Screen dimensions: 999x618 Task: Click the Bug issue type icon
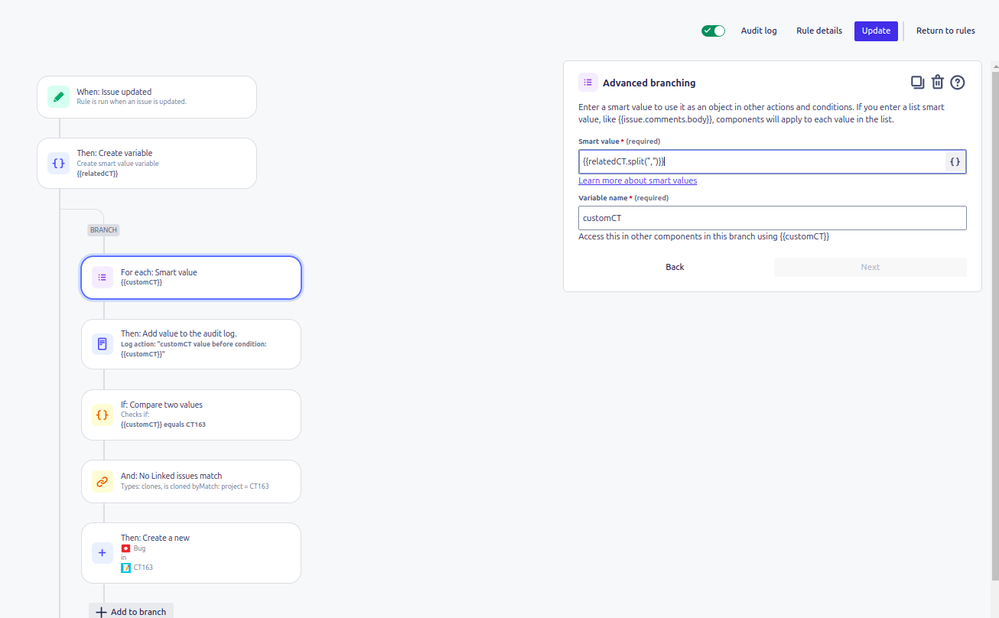point(126,548)
